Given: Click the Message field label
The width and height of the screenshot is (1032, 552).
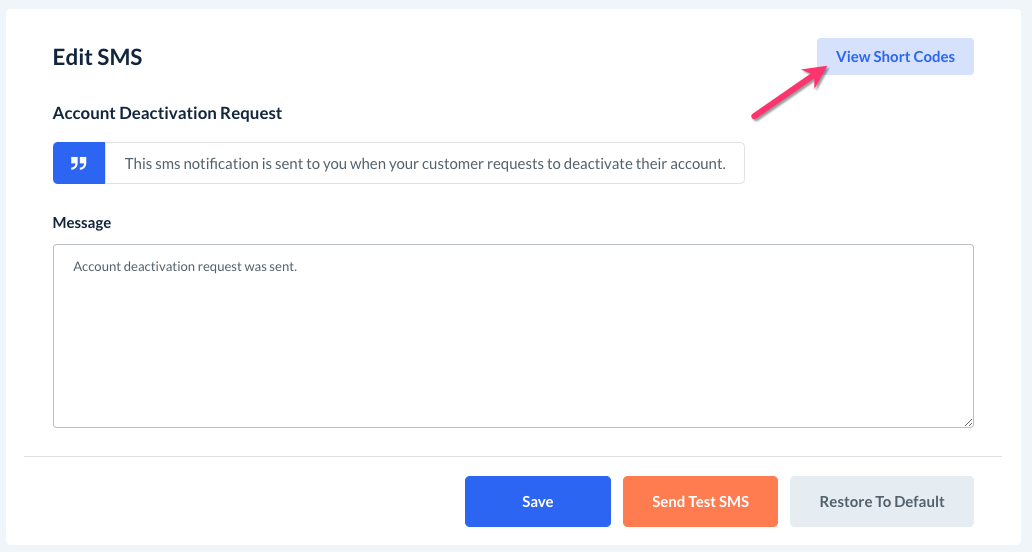Looking at the screenshot, I should click(x=82, y=222).
